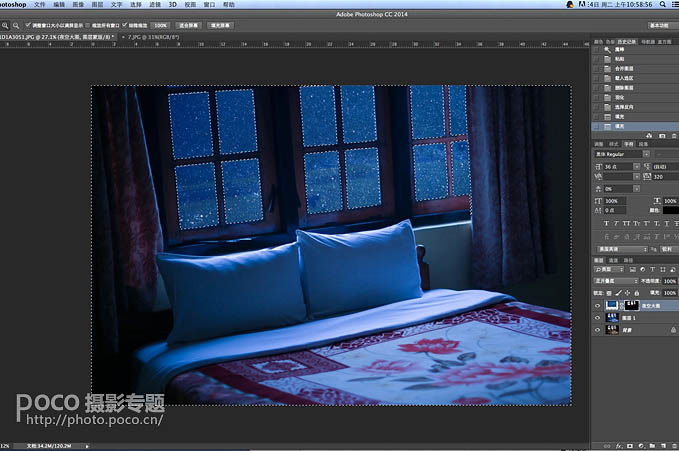
Task: Toggle all caps TT text style
Action: [x=626, y=224]
